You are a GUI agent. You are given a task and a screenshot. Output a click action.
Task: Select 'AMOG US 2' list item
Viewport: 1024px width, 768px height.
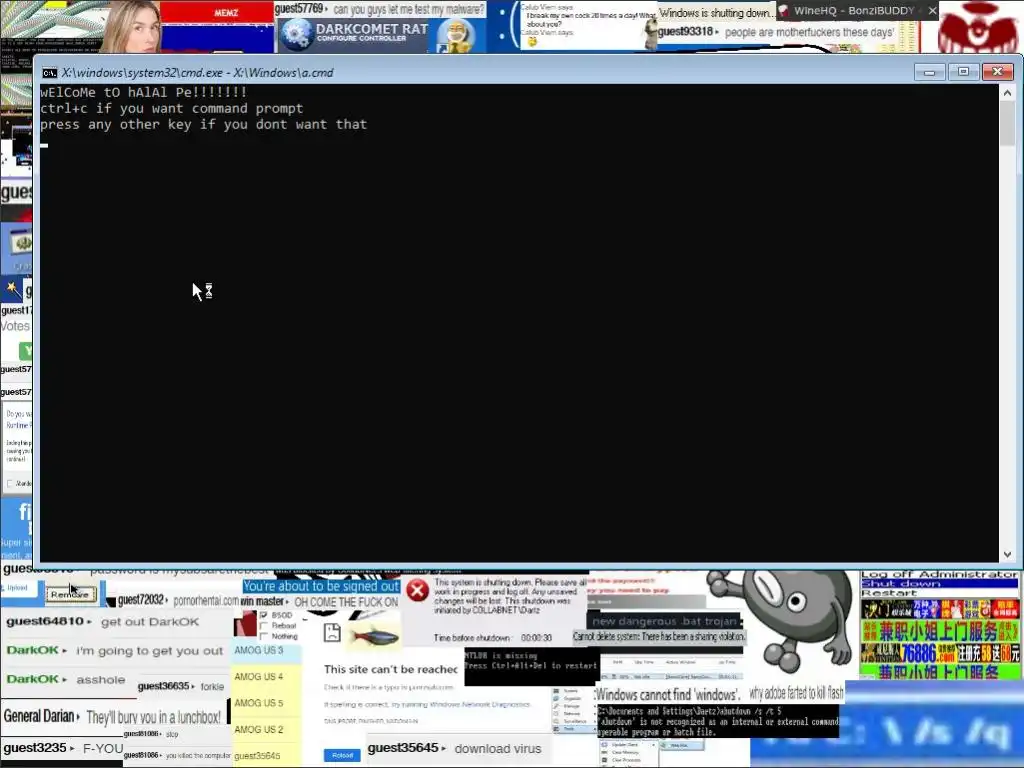pos(266,729)
